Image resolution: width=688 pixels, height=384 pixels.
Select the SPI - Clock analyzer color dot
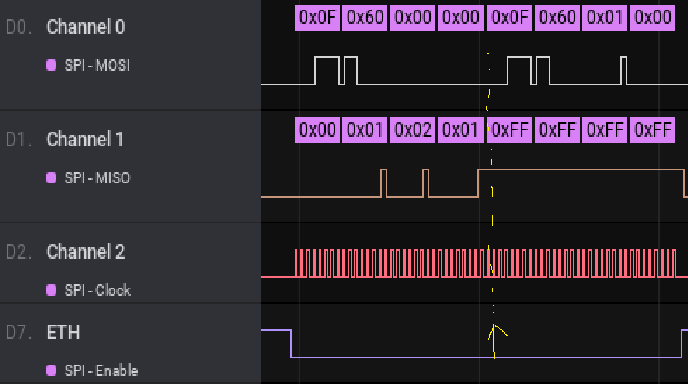51,290
